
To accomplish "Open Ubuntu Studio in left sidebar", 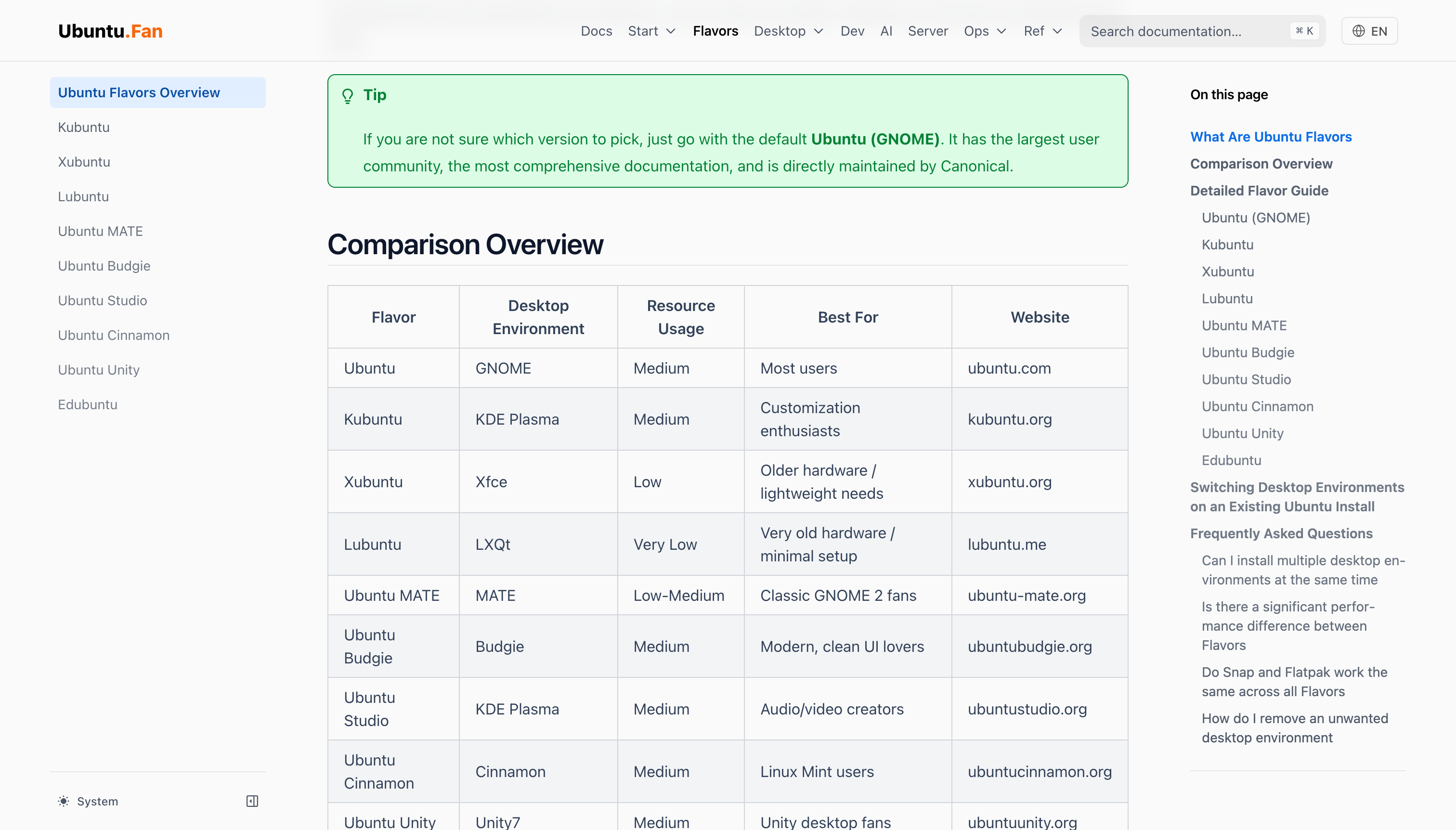I will click(158, 300).
